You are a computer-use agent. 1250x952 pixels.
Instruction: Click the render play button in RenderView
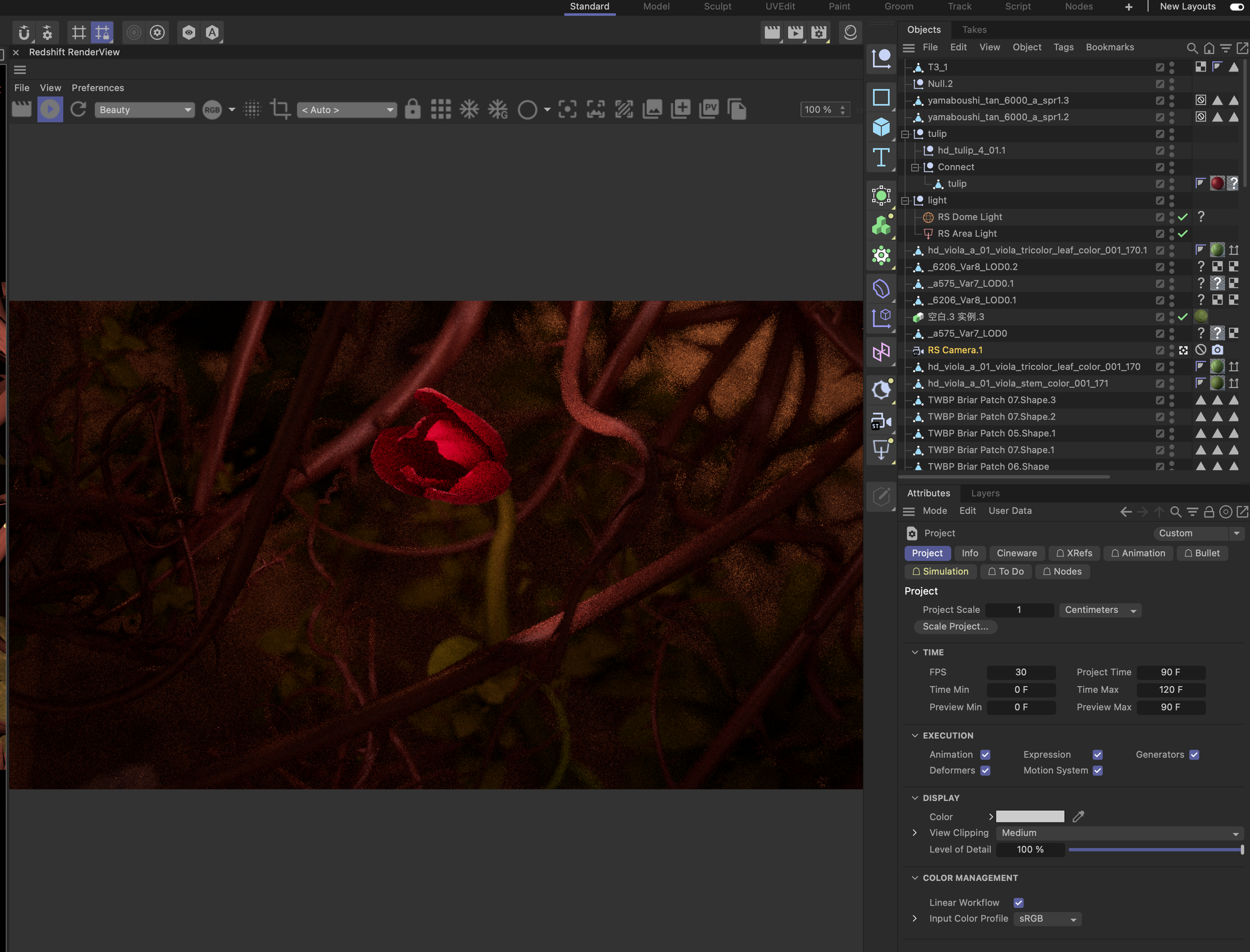click(x=50, y=109)
